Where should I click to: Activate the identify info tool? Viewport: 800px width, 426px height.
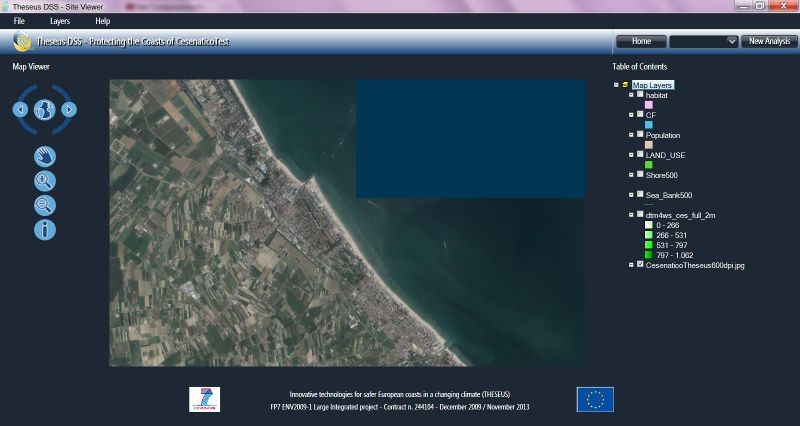[x=44, y=230]
